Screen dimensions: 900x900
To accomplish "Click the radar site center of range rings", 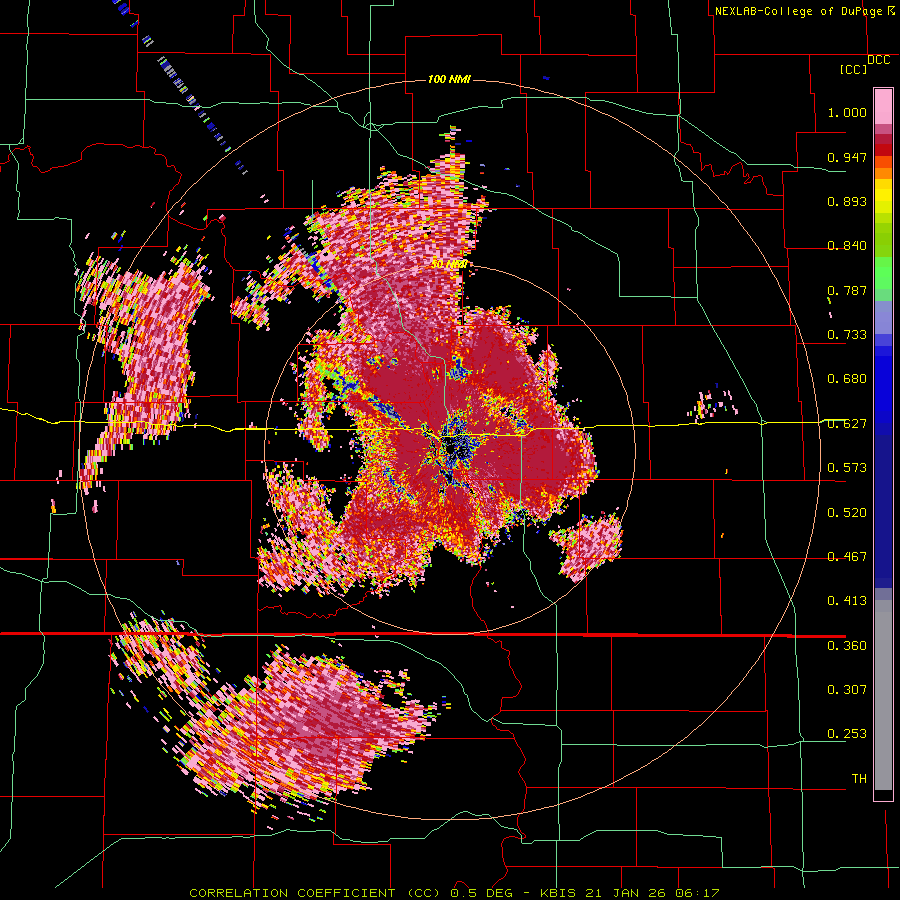I will coord(451,450).
